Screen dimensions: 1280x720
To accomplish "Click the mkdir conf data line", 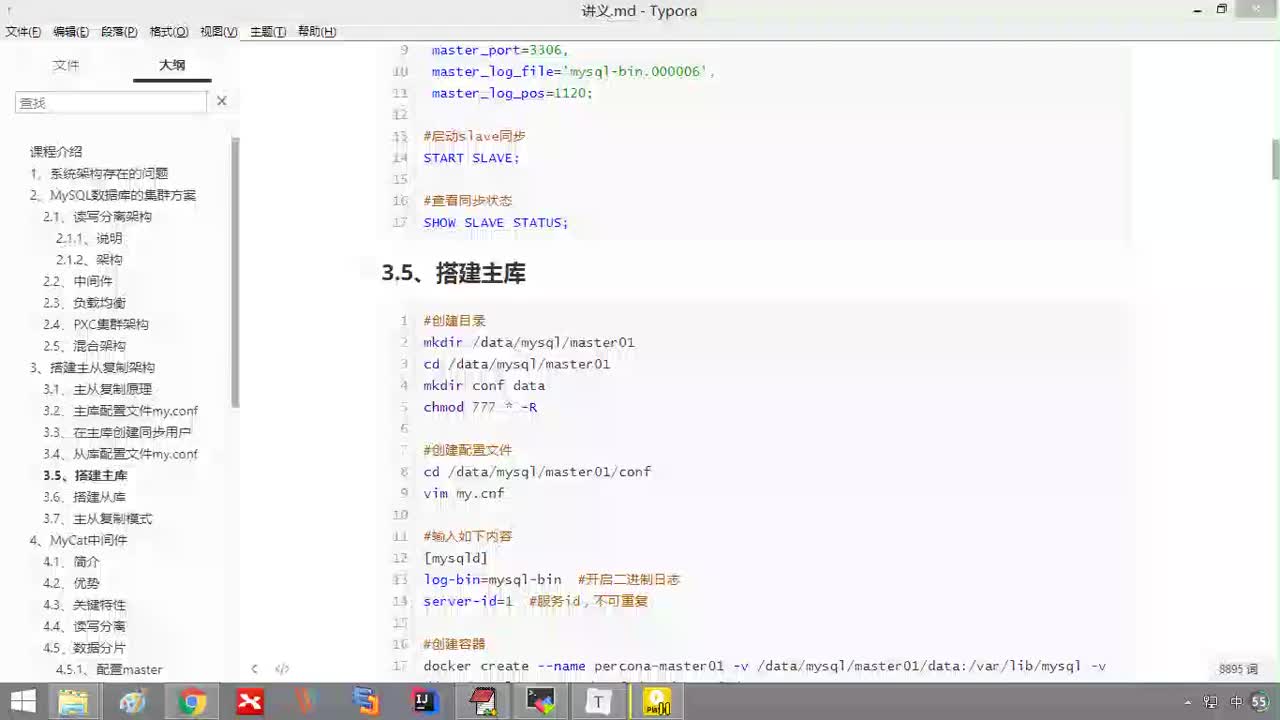I will [484, 385].
